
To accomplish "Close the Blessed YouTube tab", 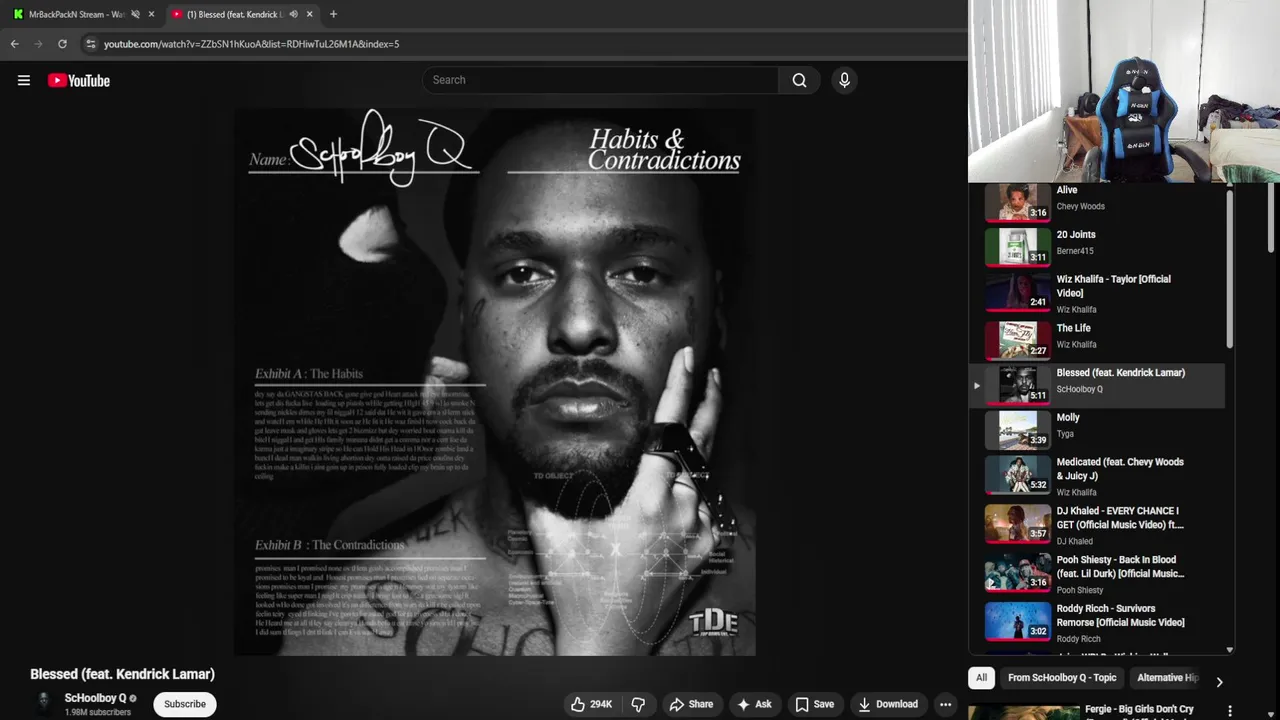I will click(309, 14).
